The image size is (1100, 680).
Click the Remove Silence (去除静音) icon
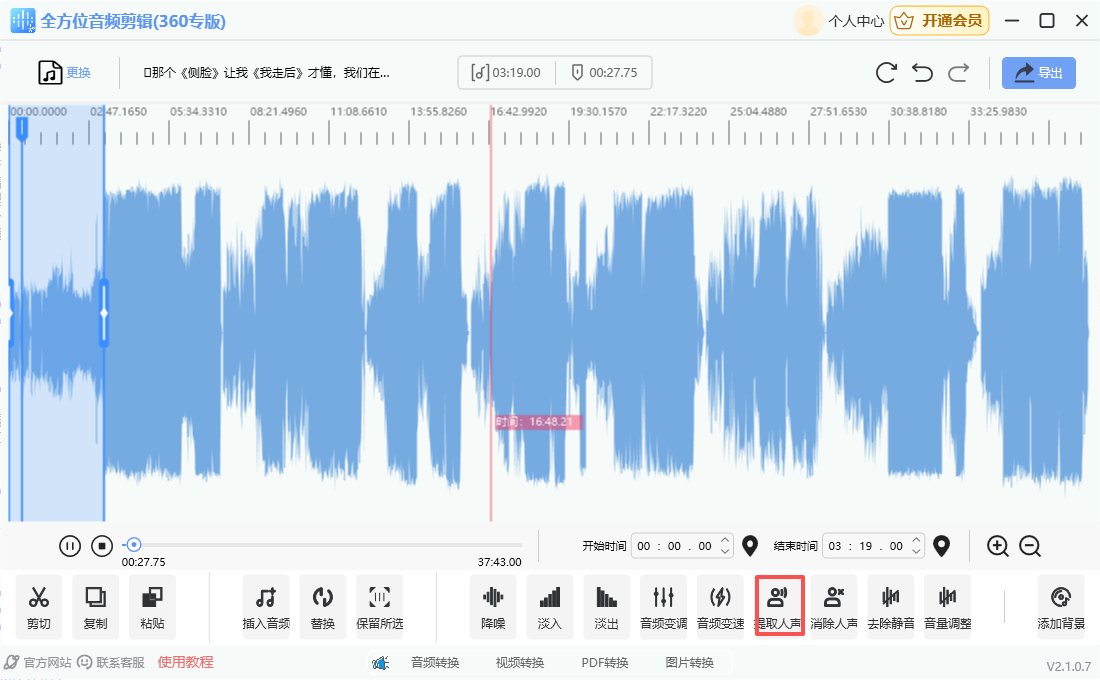[x=890, y=606]
